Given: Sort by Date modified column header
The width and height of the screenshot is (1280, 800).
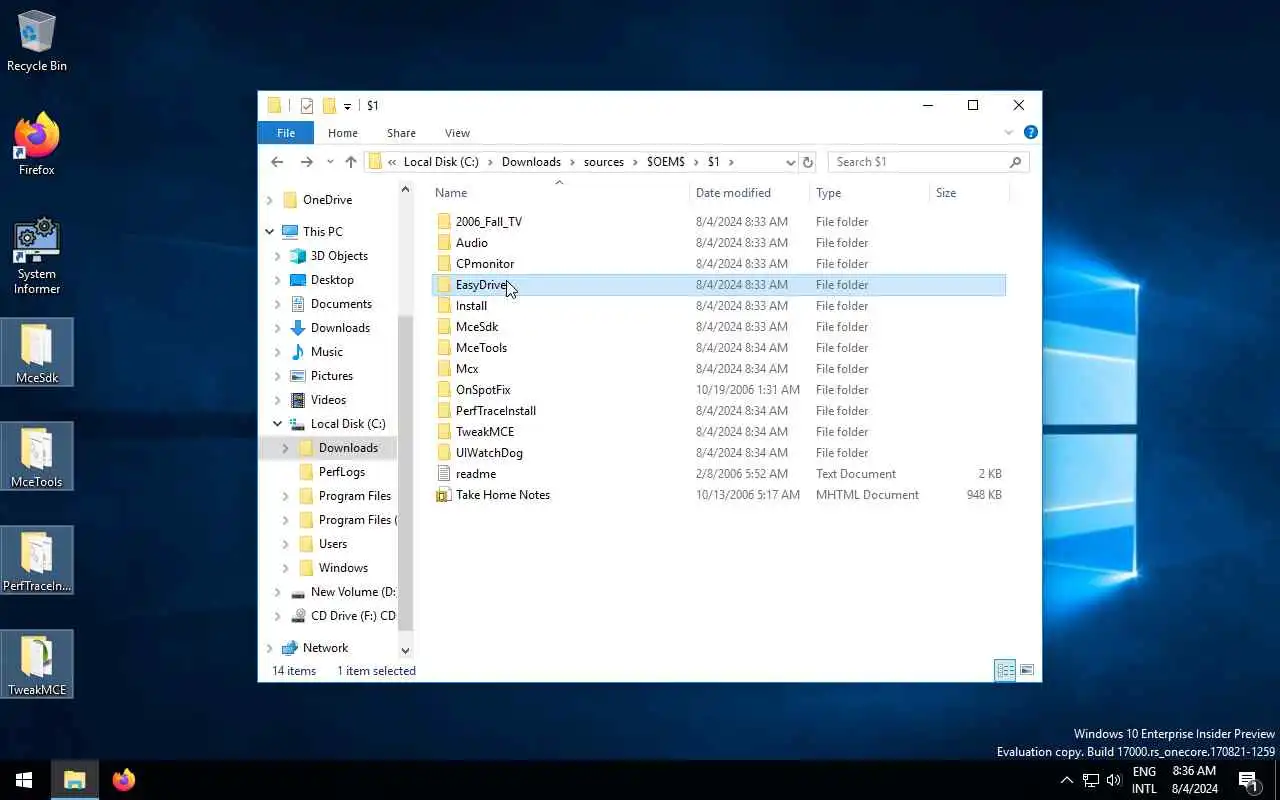Looking at the screenshot, I should [x=750, y=193].
